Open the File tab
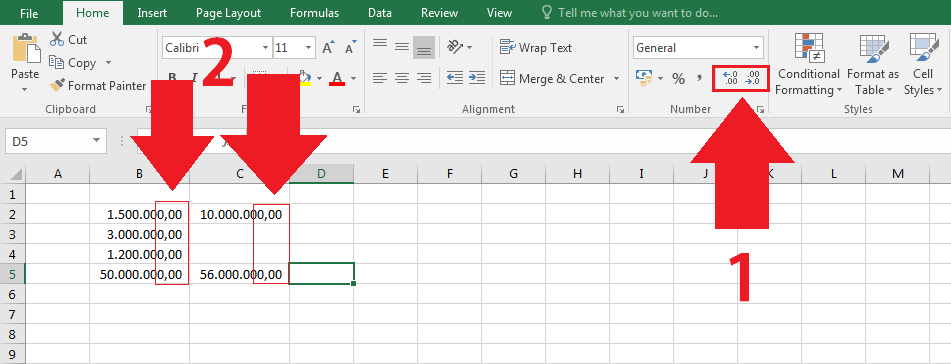This screenshot has width=951, height=364. tap(29, 13)
